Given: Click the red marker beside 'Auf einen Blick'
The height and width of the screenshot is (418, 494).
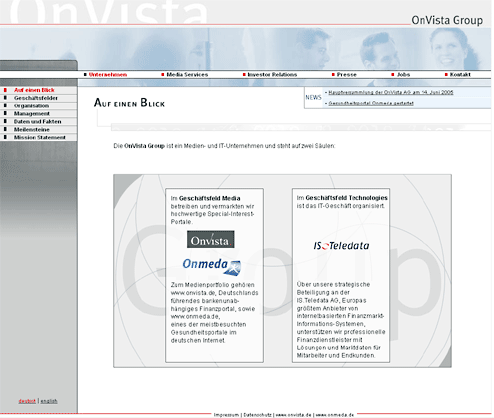Looking at the screenshot, I should 5,90.
